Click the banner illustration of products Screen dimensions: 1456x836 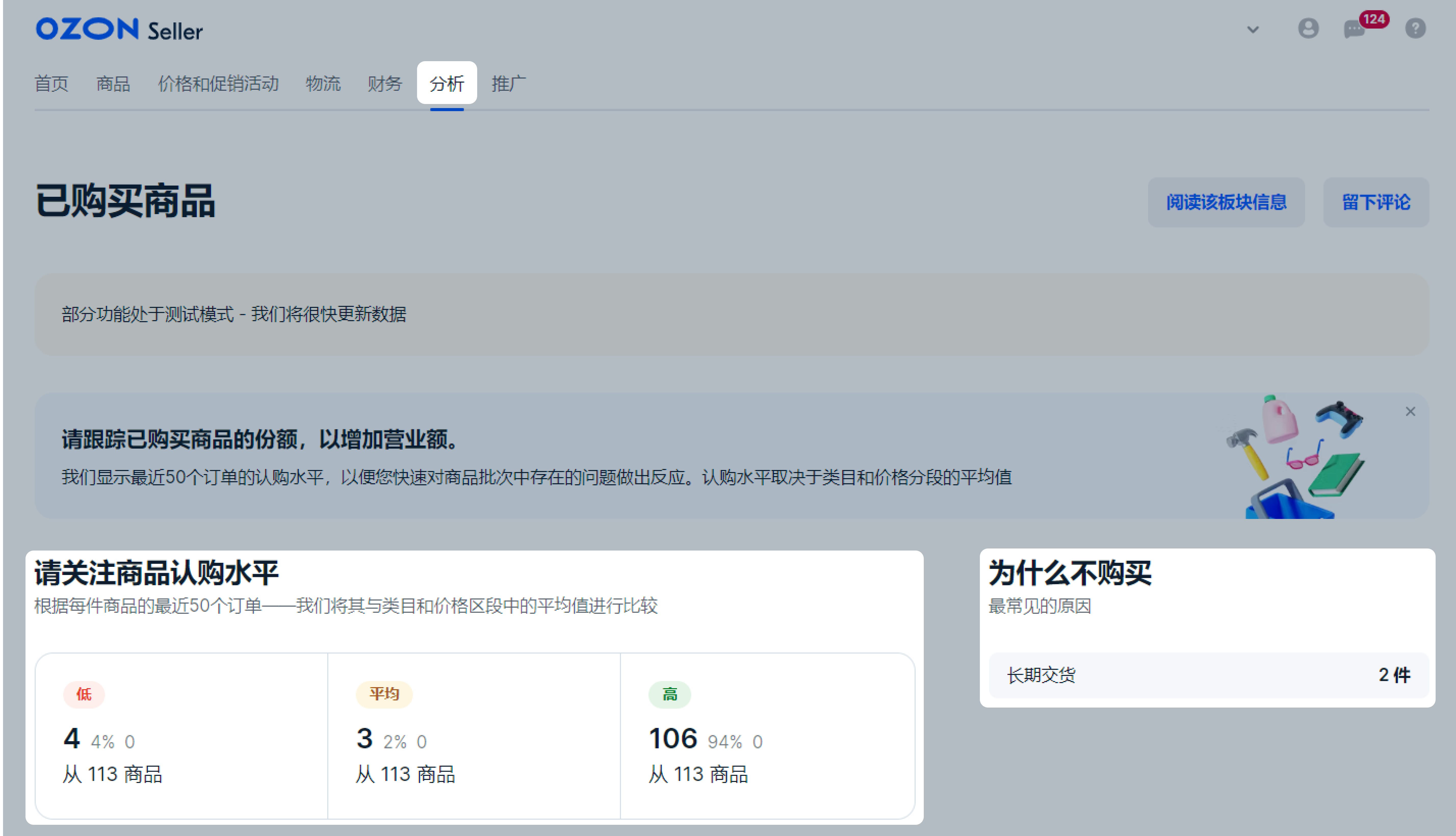pos(1295,457)
